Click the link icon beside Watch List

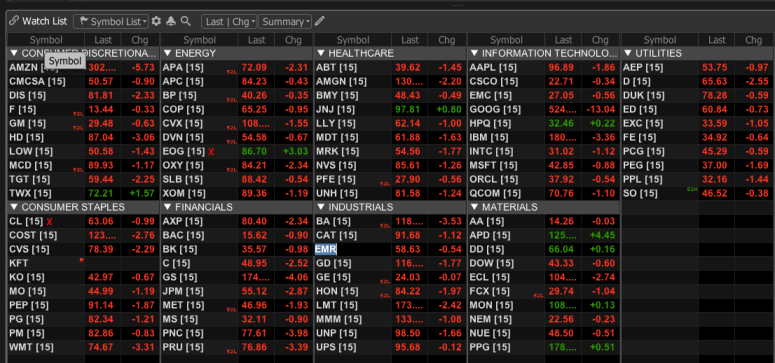click(14, 21)
